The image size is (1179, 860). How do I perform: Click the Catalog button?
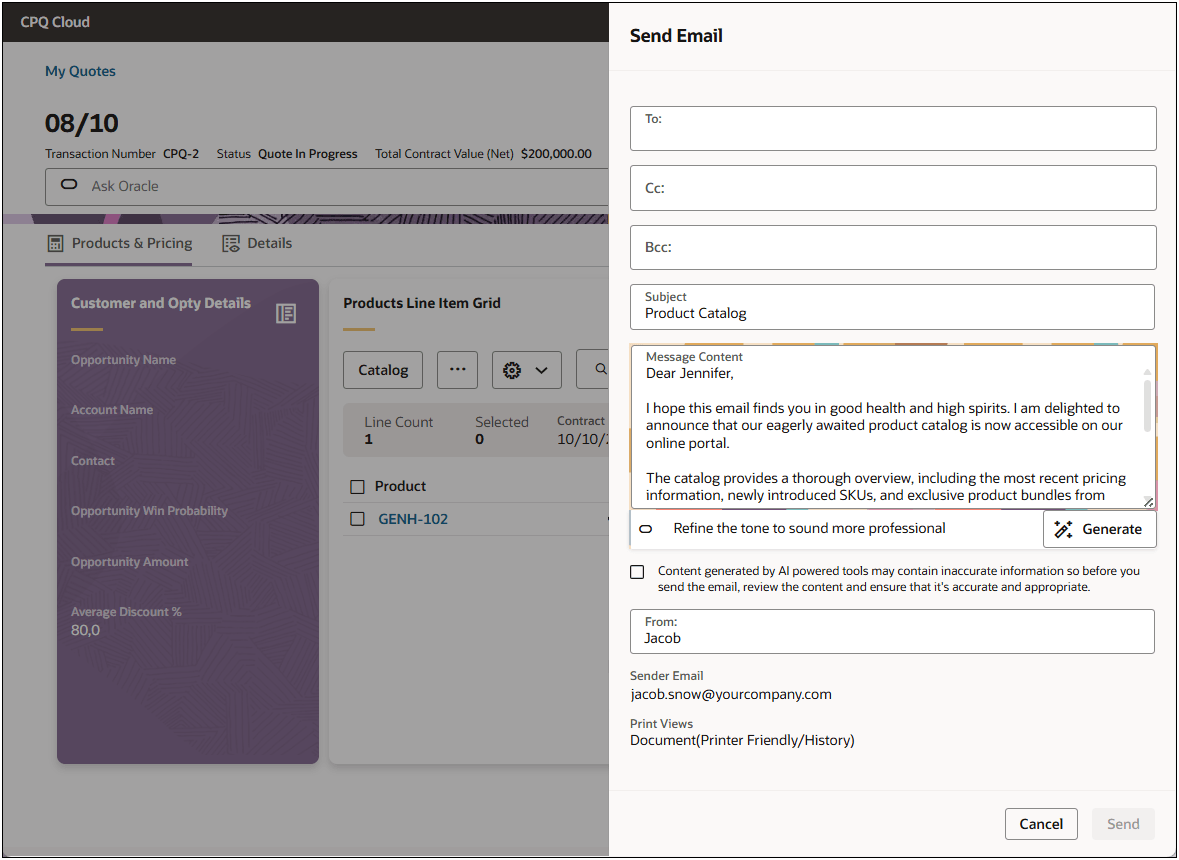[382, 369]
